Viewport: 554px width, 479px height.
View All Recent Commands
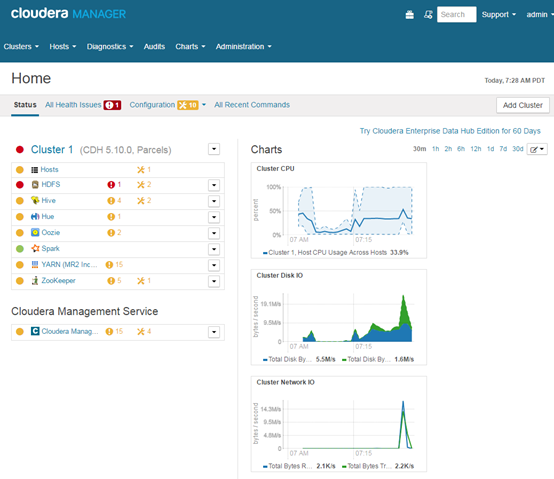click(x=252, y=105)
